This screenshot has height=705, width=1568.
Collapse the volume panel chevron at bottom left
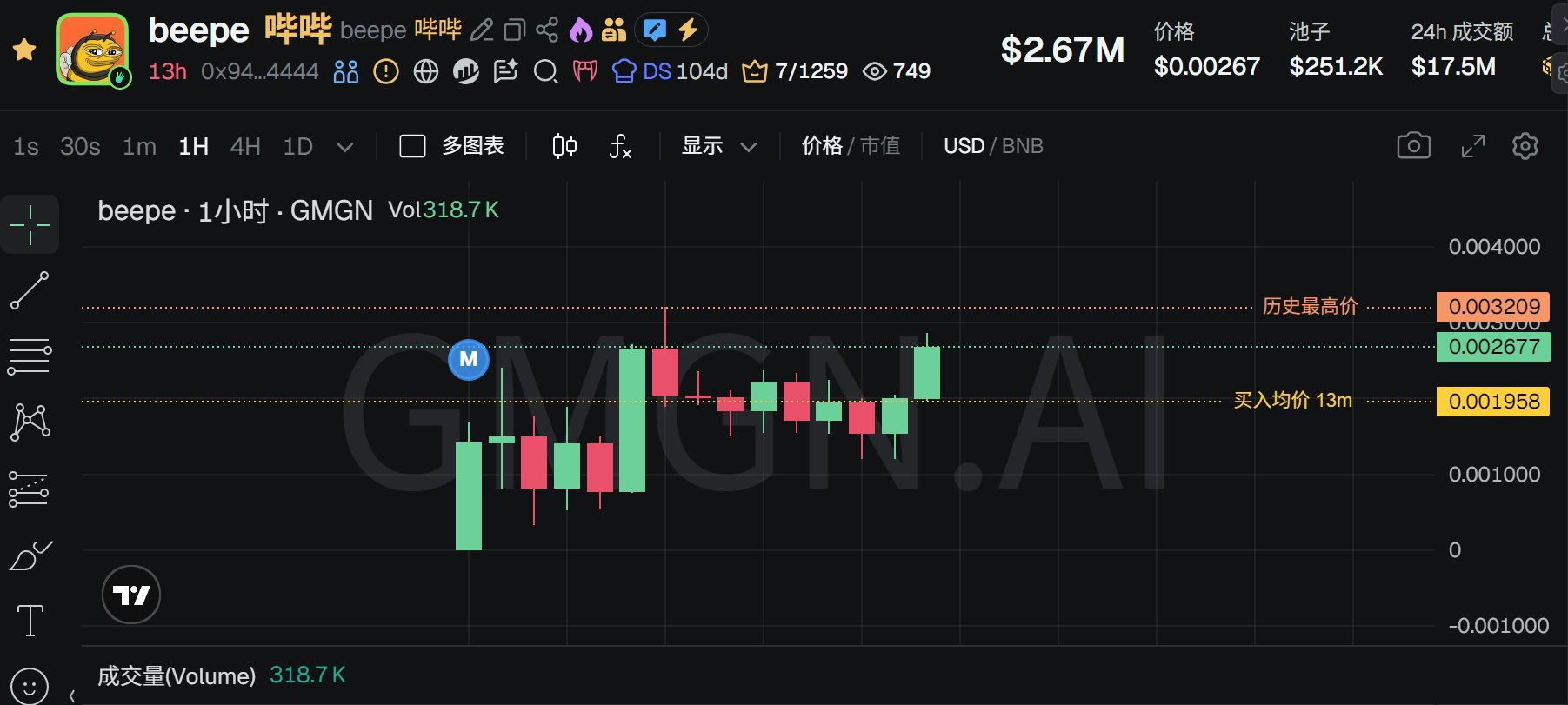click(x=72, y=695)
